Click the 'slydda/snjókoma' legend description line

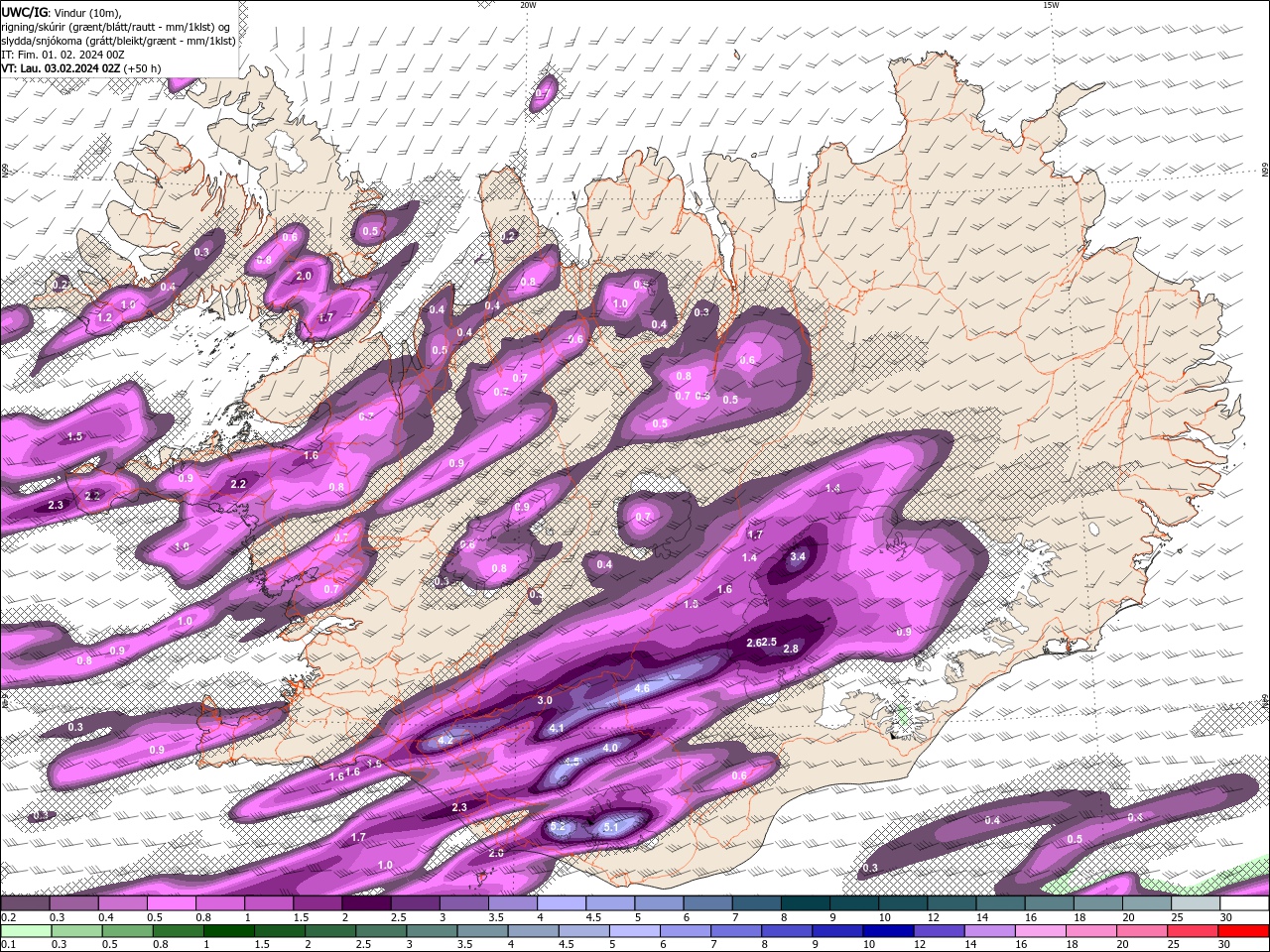pos(118,41)
